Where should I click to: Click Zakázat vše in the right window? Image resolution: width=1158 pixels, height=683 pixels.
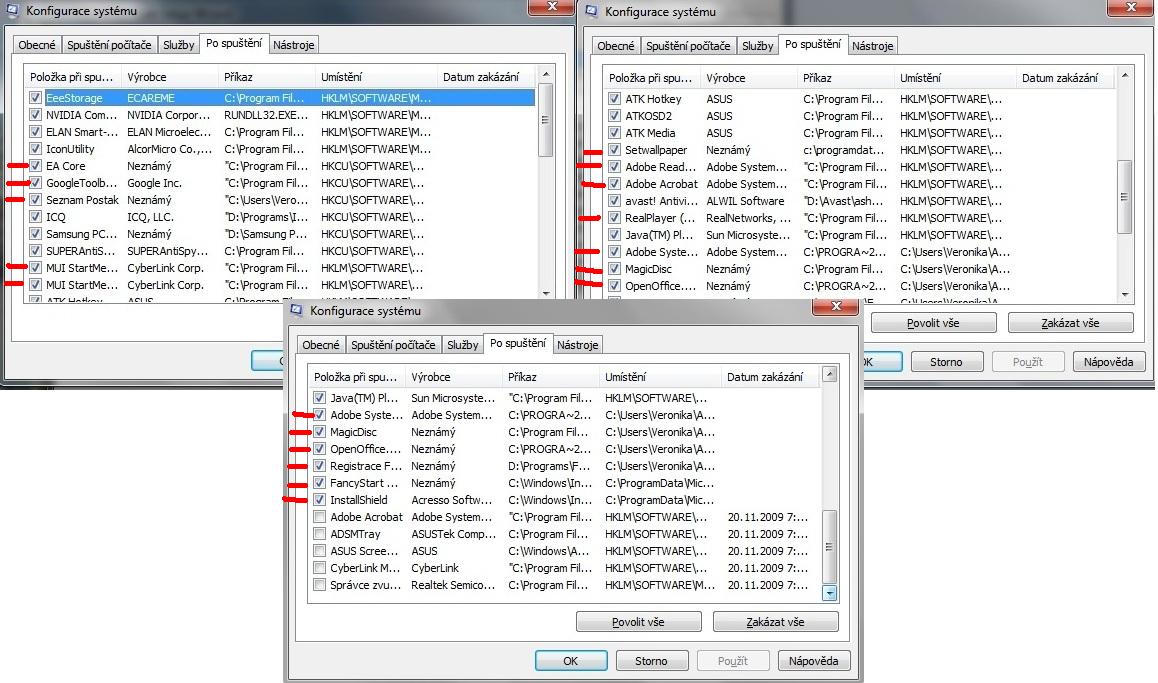click(x=1070, y=323)
